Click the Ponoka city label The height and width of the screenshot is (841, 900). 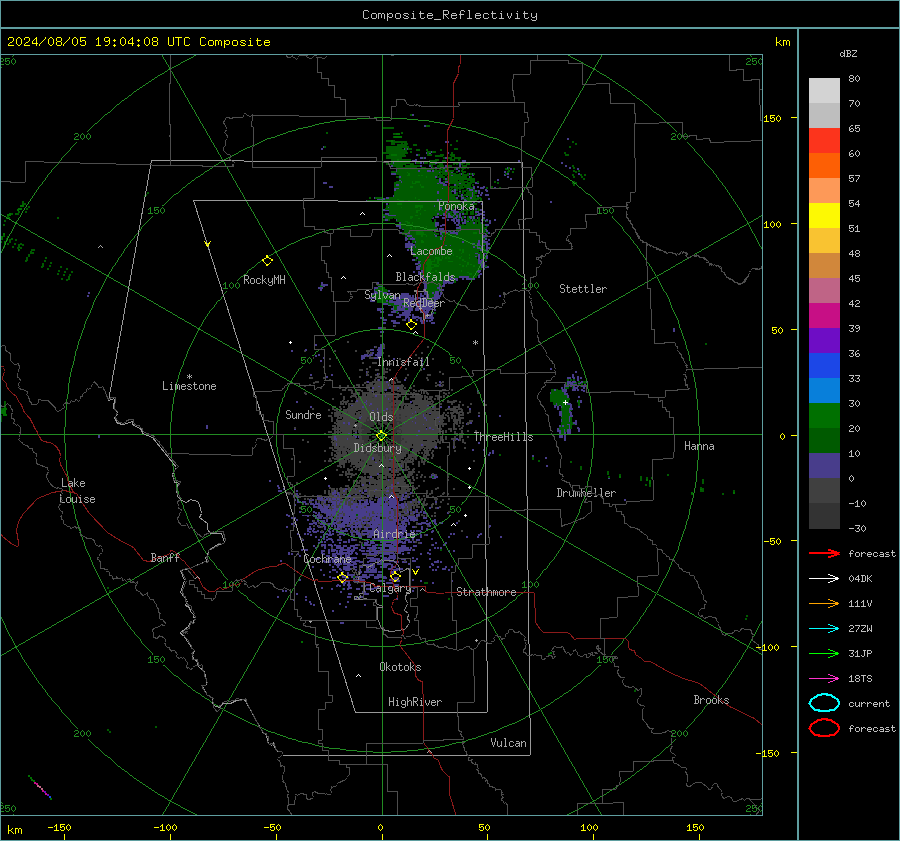tap(456, 206)
